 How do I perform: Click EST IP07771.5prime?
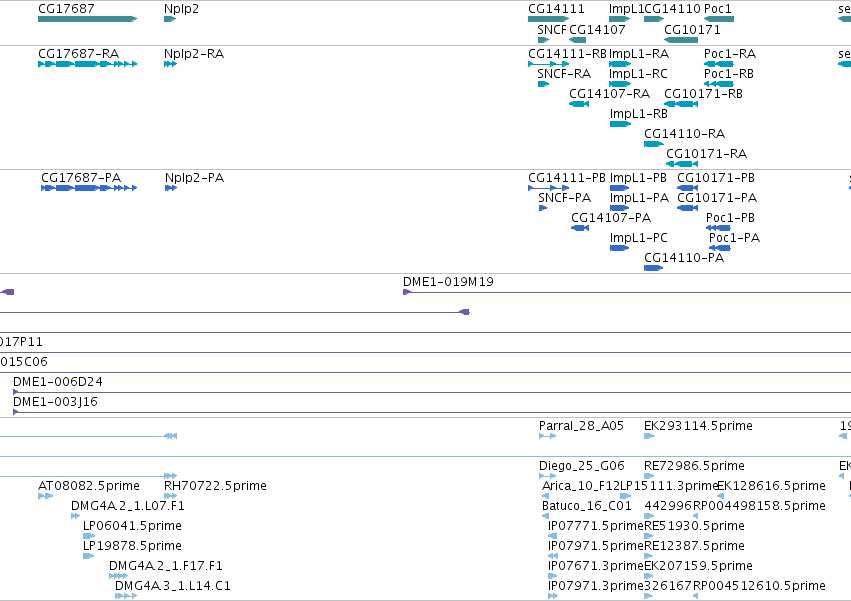(x=552, y=537)
